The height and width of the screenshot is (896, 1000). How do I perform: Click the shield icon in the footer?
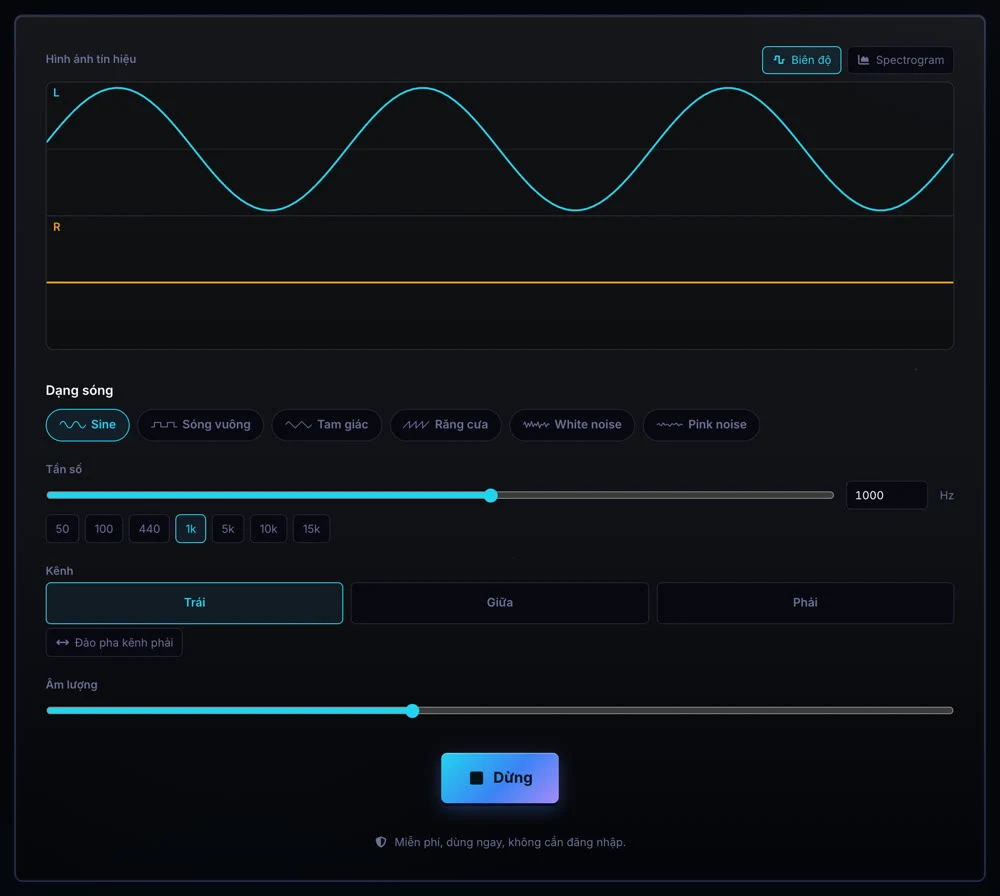click(381, 842)
